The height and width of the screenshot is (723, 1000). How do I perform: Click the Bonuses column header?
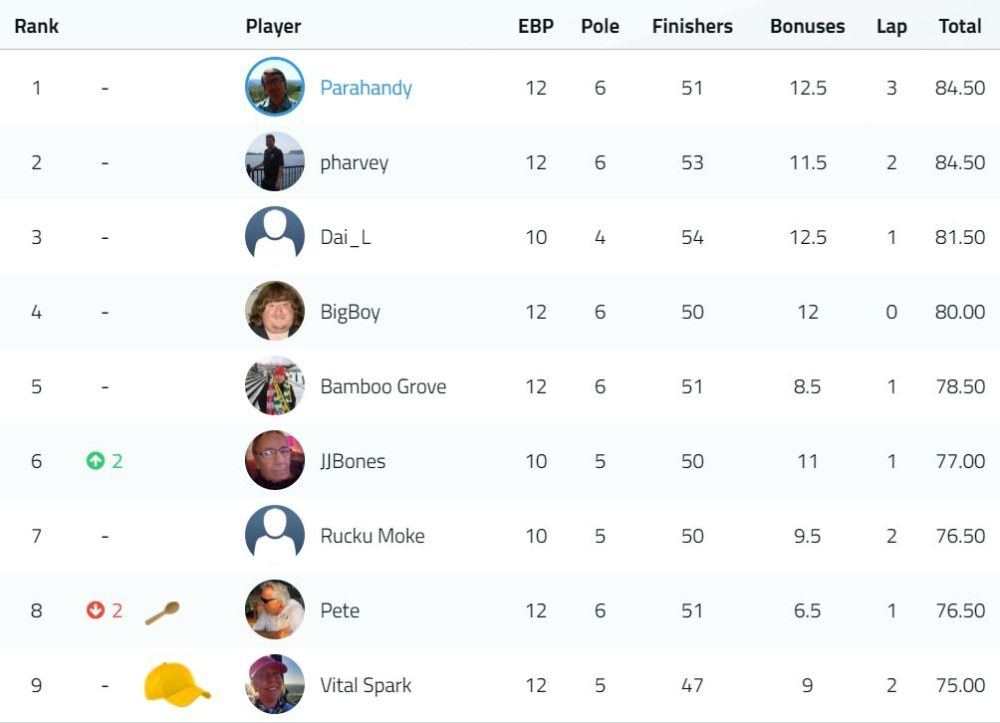[x=807, y=26]
